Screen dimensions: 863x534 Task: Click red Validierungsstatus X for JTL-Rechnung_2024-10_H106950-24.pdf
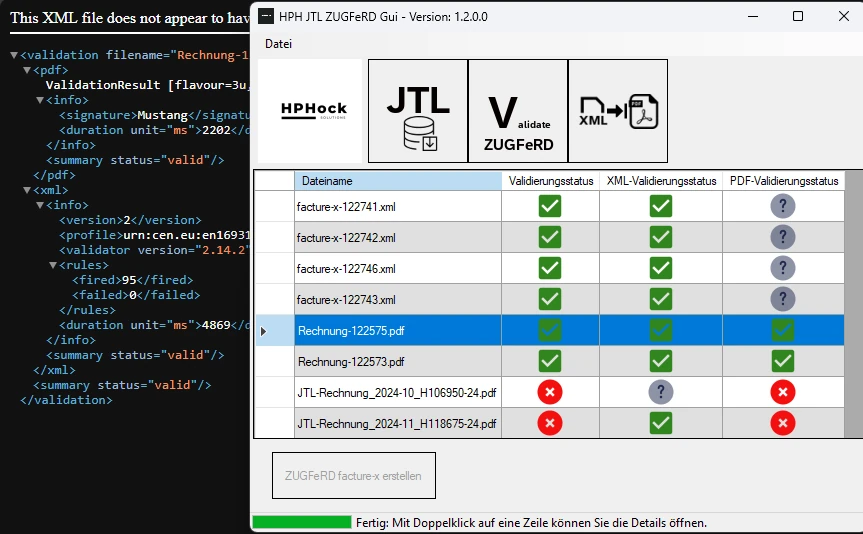tap(550, 393)
